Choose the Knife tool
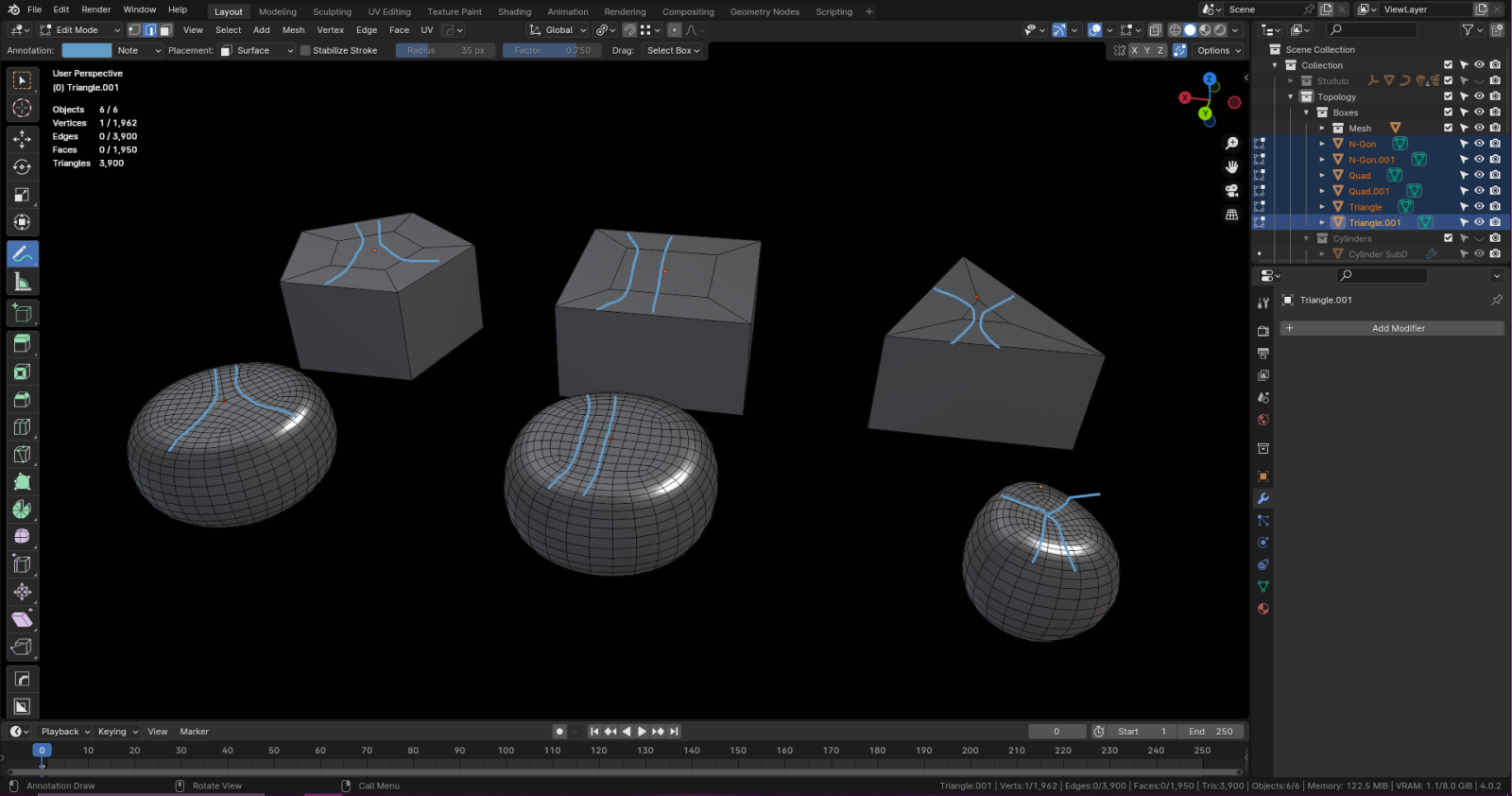The image size is (1512, 796). point(23,454)
